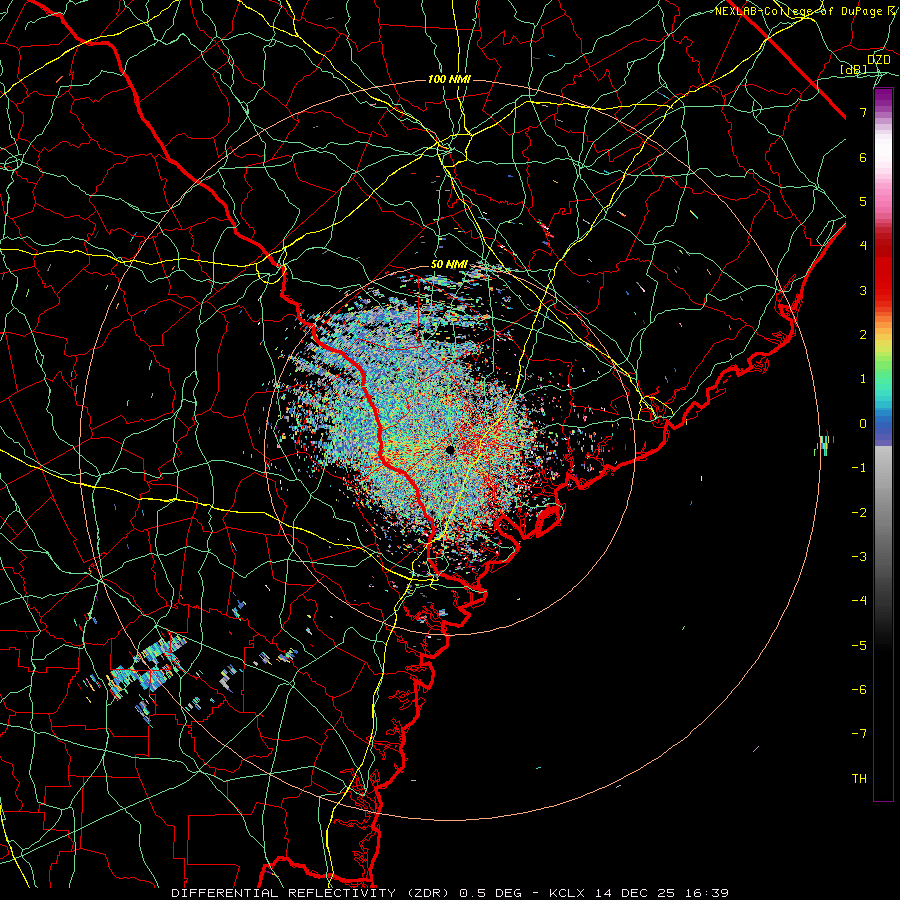Click the "7" value on the scale

pos(863,113)
